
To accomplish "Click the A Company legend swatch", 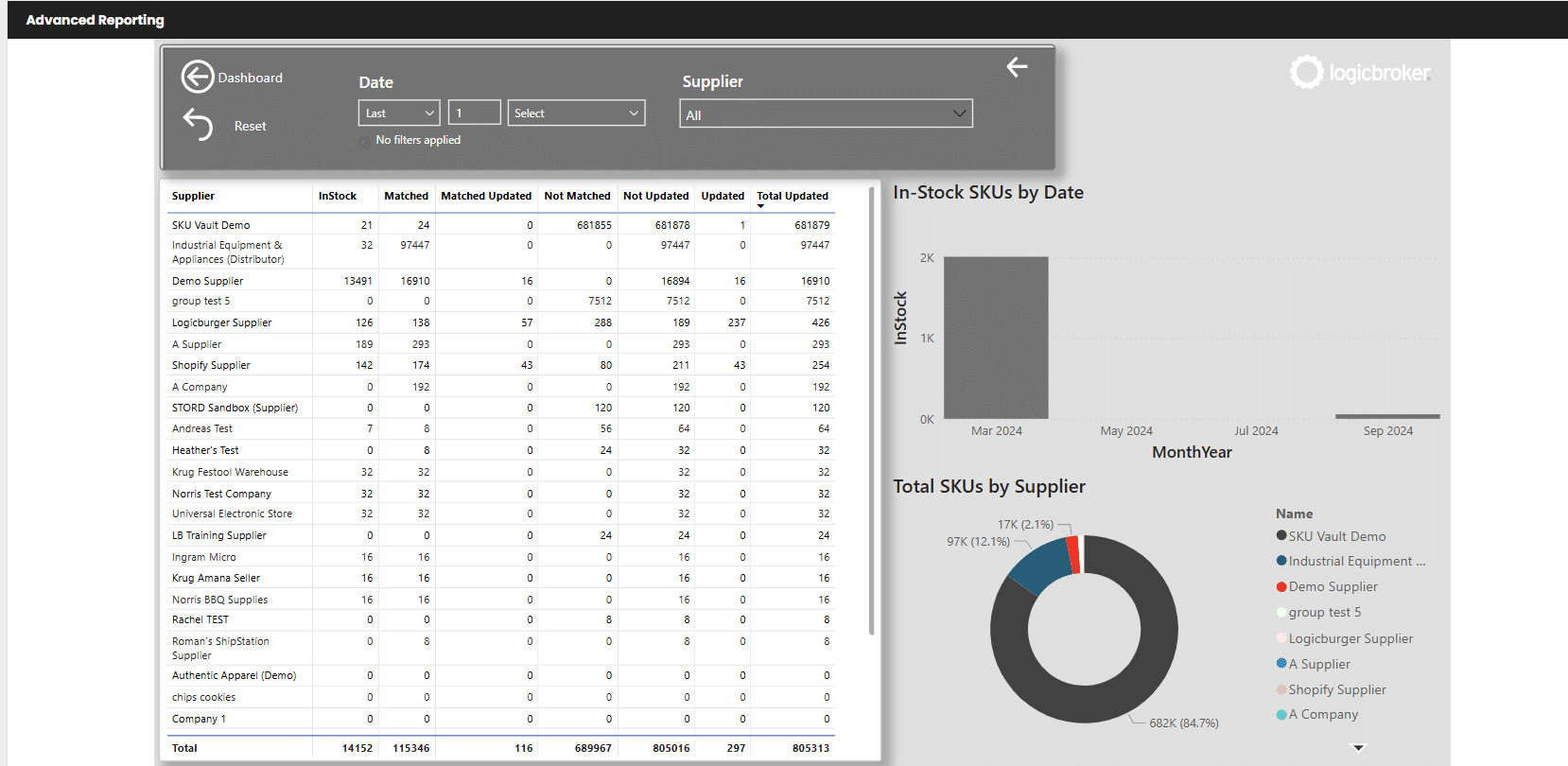I will 1281,714.
